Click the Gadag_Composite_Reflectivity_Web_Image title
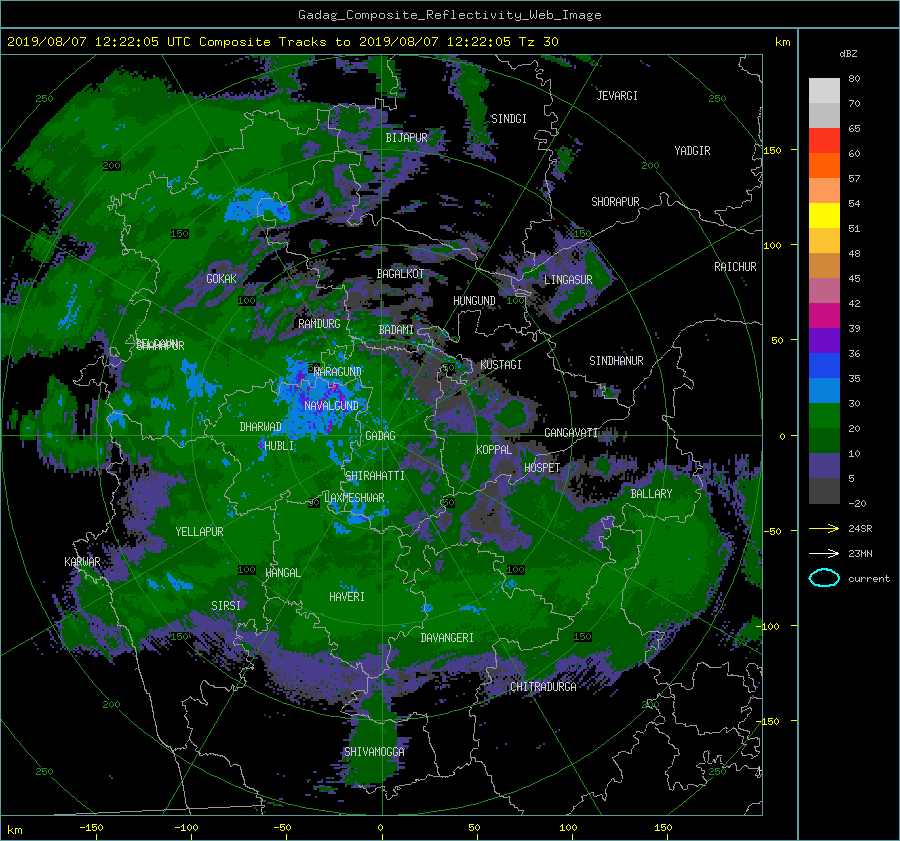900x841 pixels. 449,15
